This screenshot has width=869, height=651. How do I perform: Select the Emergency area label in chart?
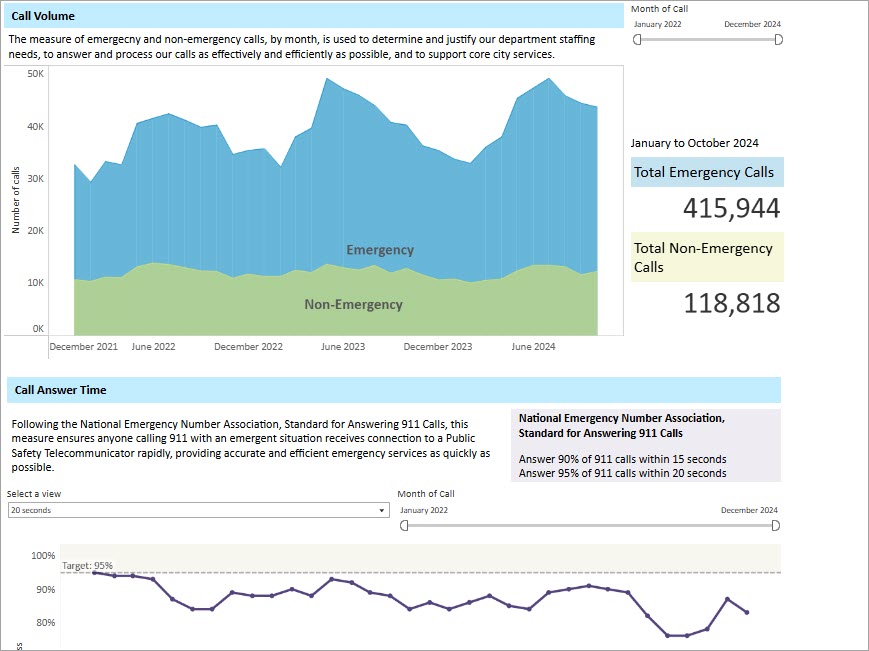[379, 250]
